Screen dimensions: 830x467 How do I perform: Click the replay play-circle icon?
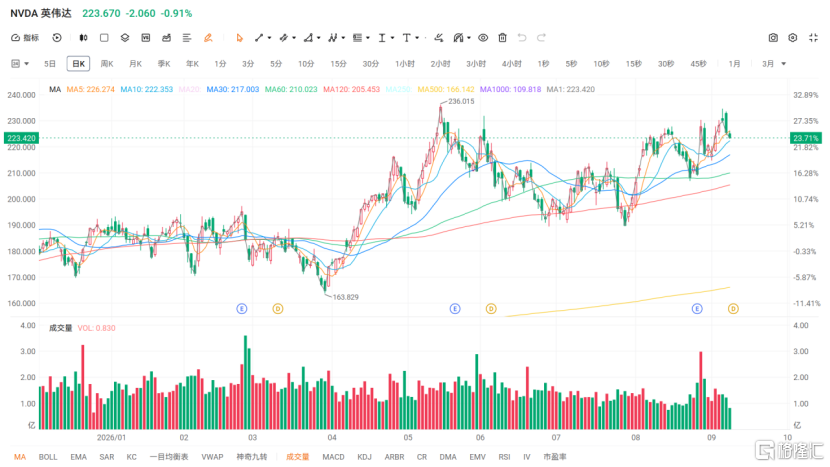[57, 38]
